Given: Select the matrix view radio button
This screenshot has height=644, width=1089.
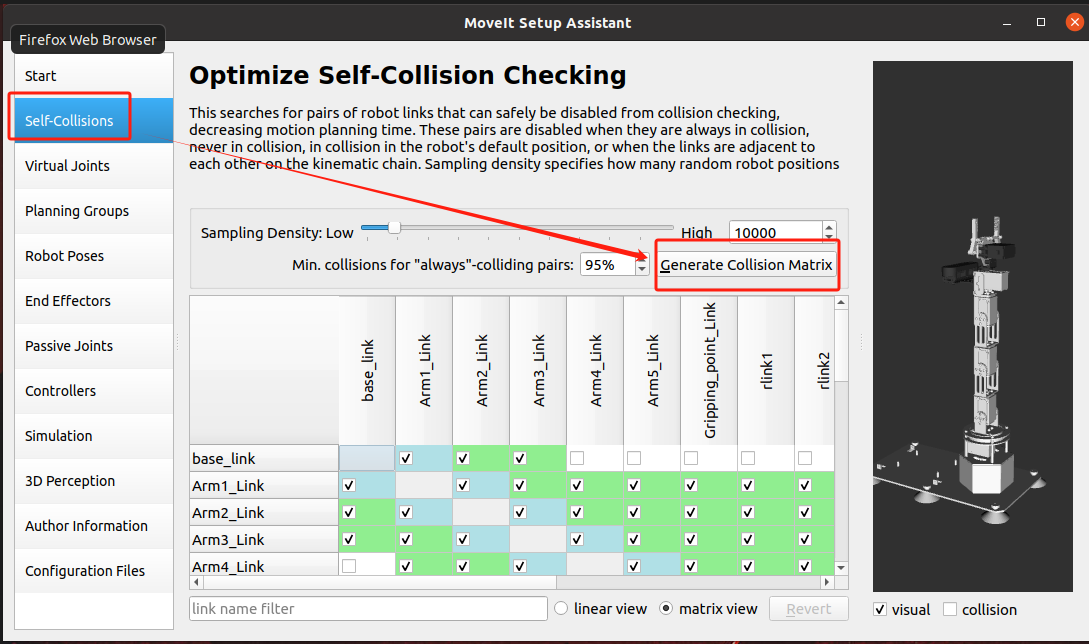Looking at the screenshot, I should [666, 609].
